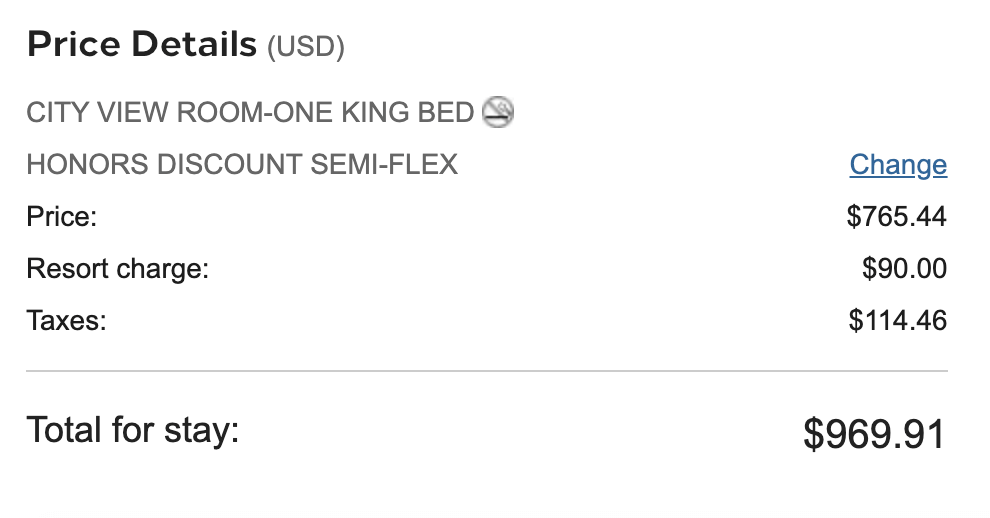
Task: Click the Change link for the rate
Action: pyautogui.click(x=898, y=165)
